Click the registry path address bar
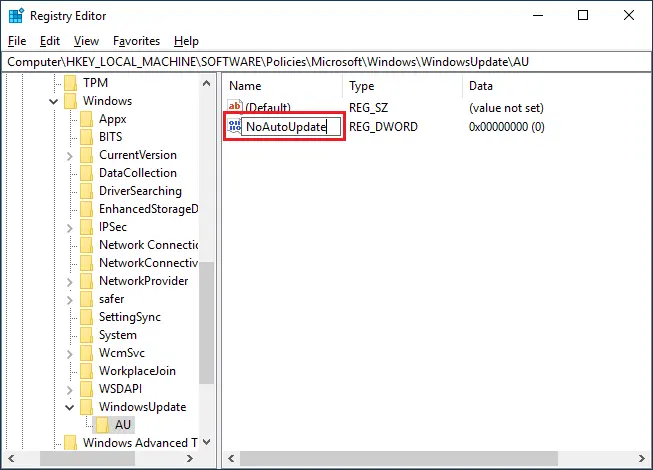Screen dimensions: 653x470 click(x=326, y=62)
